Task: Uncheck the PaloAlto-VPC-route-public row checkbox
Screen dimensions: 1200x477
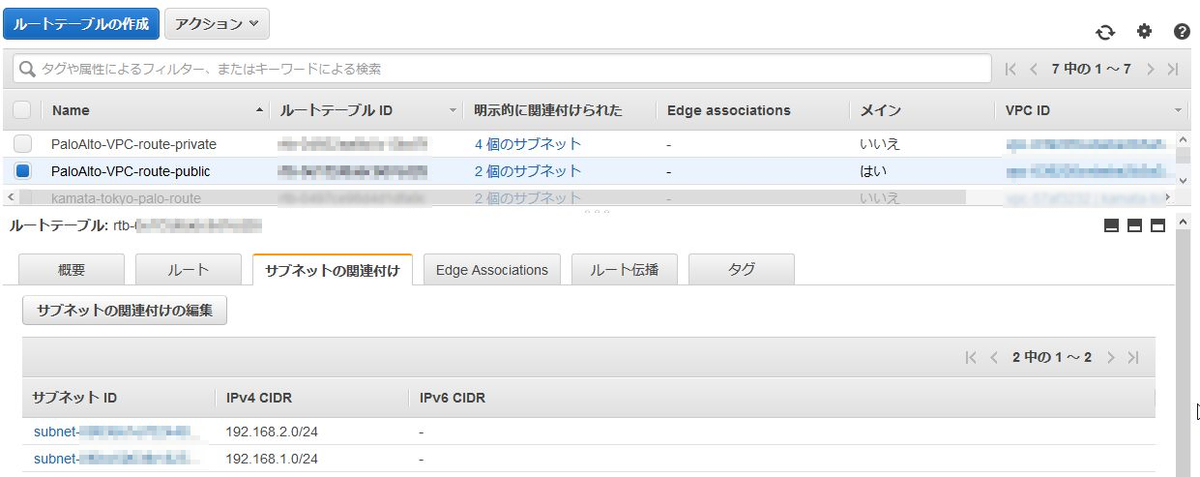Action: [x=22, y=171]
